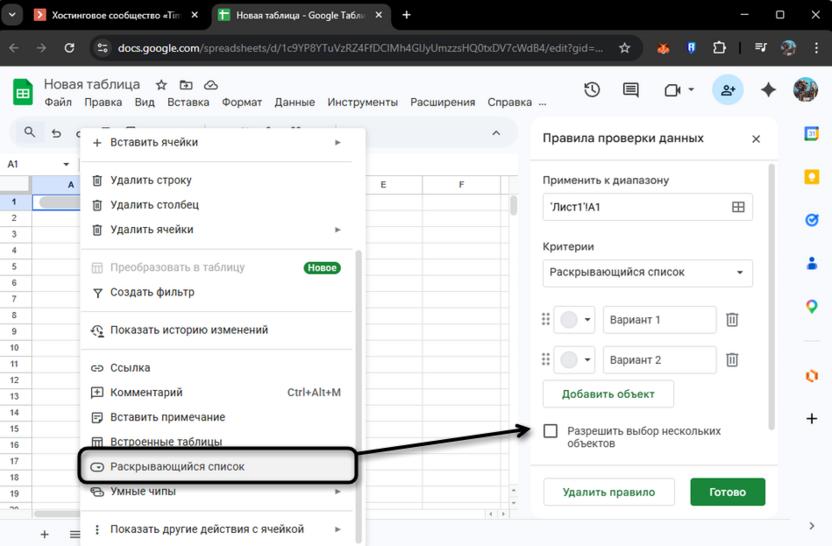Click the Вариант 1 text field
Image resolution: width=832 pixels, height=546 pixels.
click(660, 319)
